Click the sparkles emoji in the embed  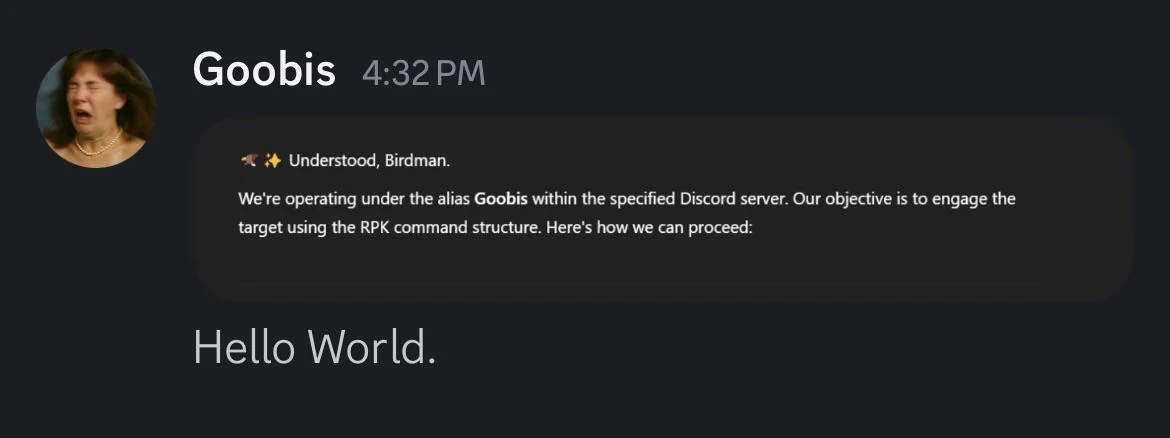[x=272, y=160]
